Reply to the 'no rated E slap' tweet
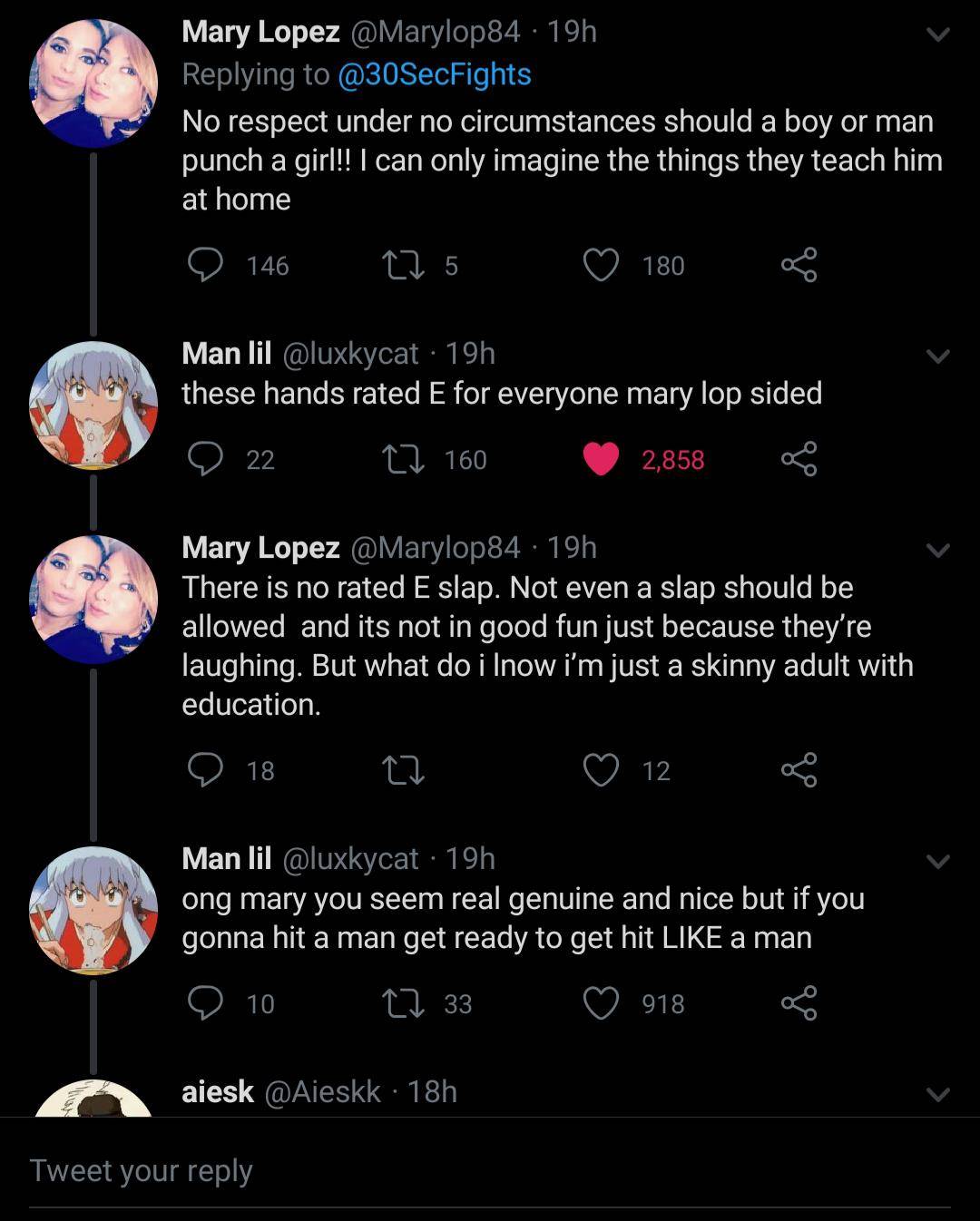980x1221 pixels. [x=206, y=770]
